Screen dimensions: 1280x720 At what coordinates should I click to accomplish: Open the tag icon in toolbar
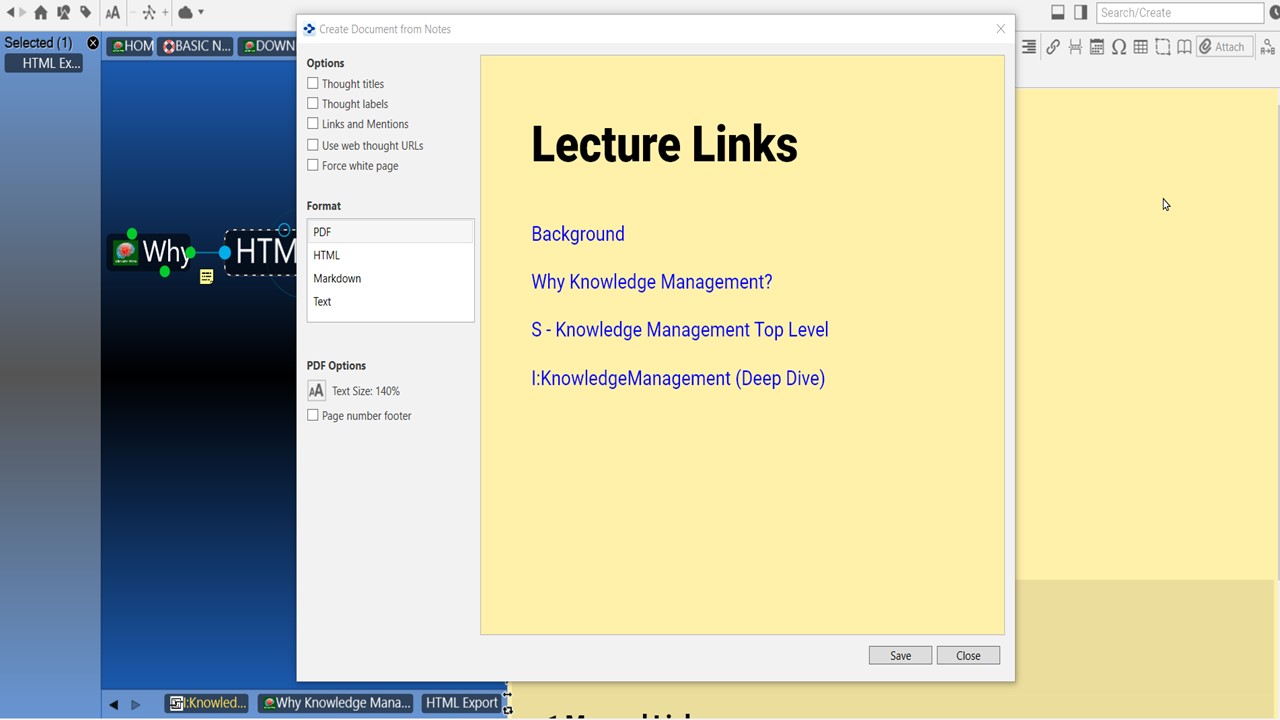pos(86,13)
